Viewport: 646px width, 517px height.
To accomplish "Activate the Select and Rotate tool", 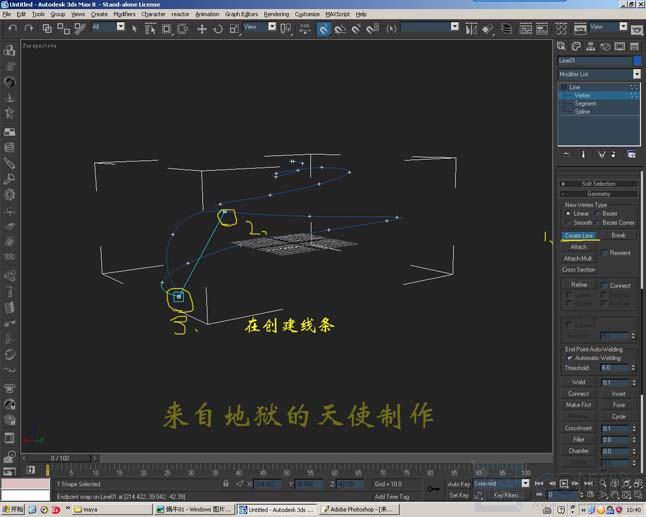I will [218, 29].
